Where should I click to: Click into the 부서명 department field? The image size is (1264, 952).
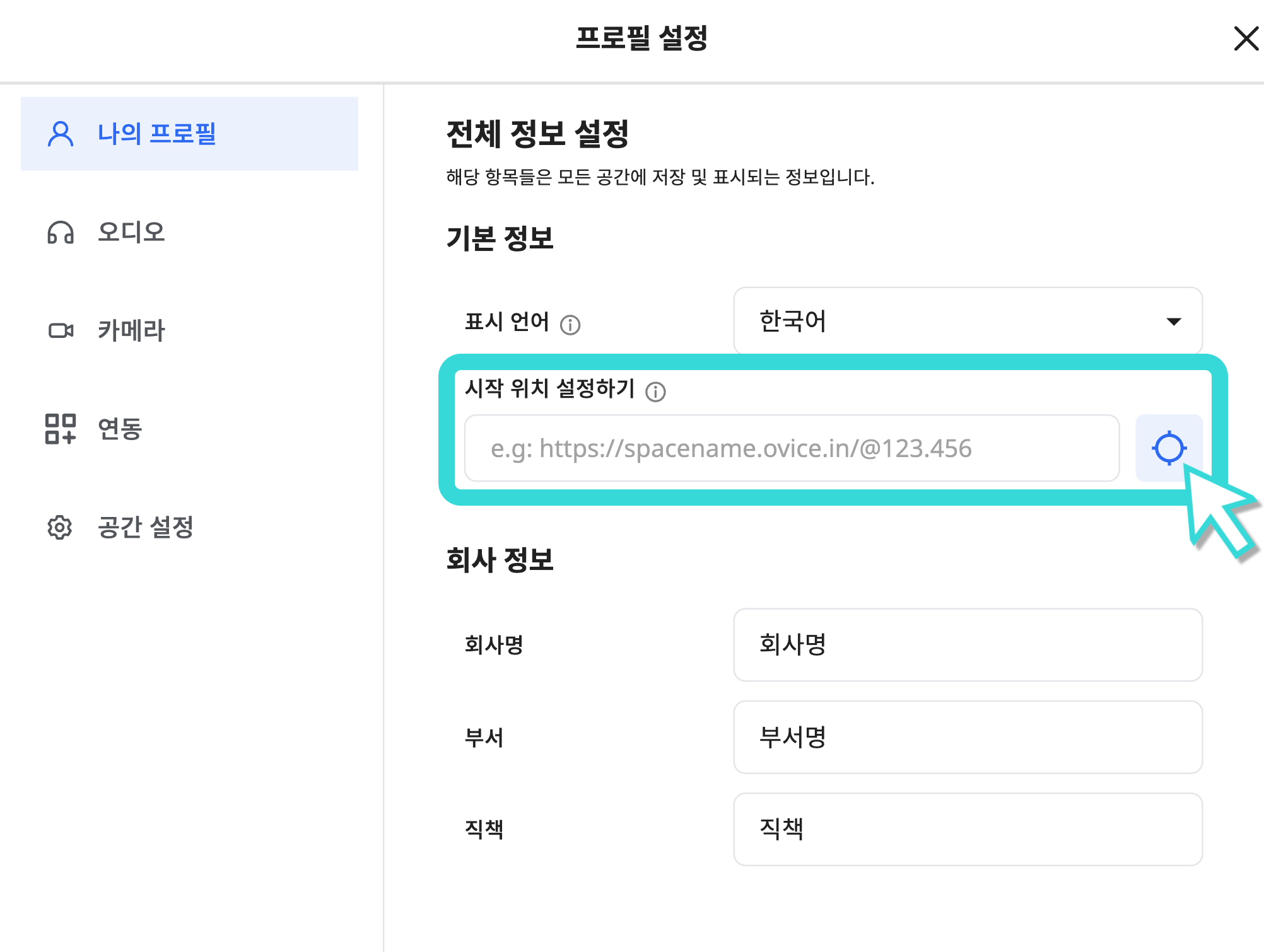[967, 736]
